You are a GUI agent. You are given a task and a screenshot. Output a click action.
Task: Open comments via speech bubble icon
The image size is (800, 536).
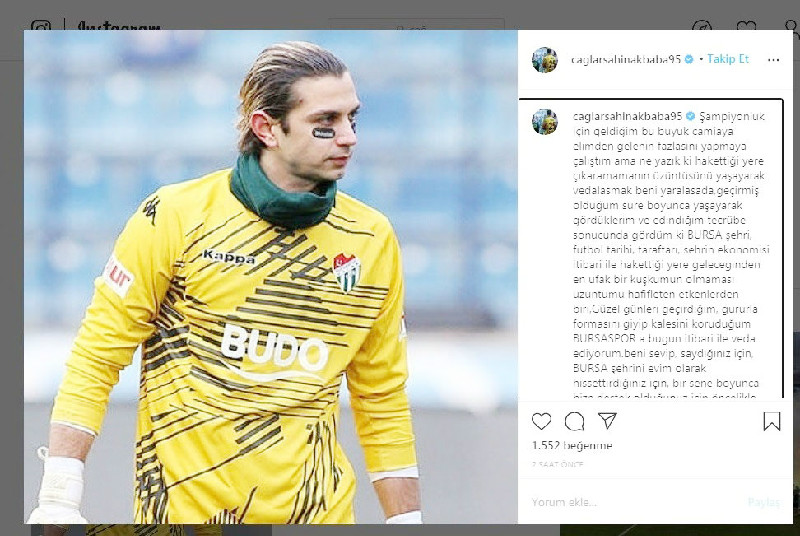coord(574,421)
